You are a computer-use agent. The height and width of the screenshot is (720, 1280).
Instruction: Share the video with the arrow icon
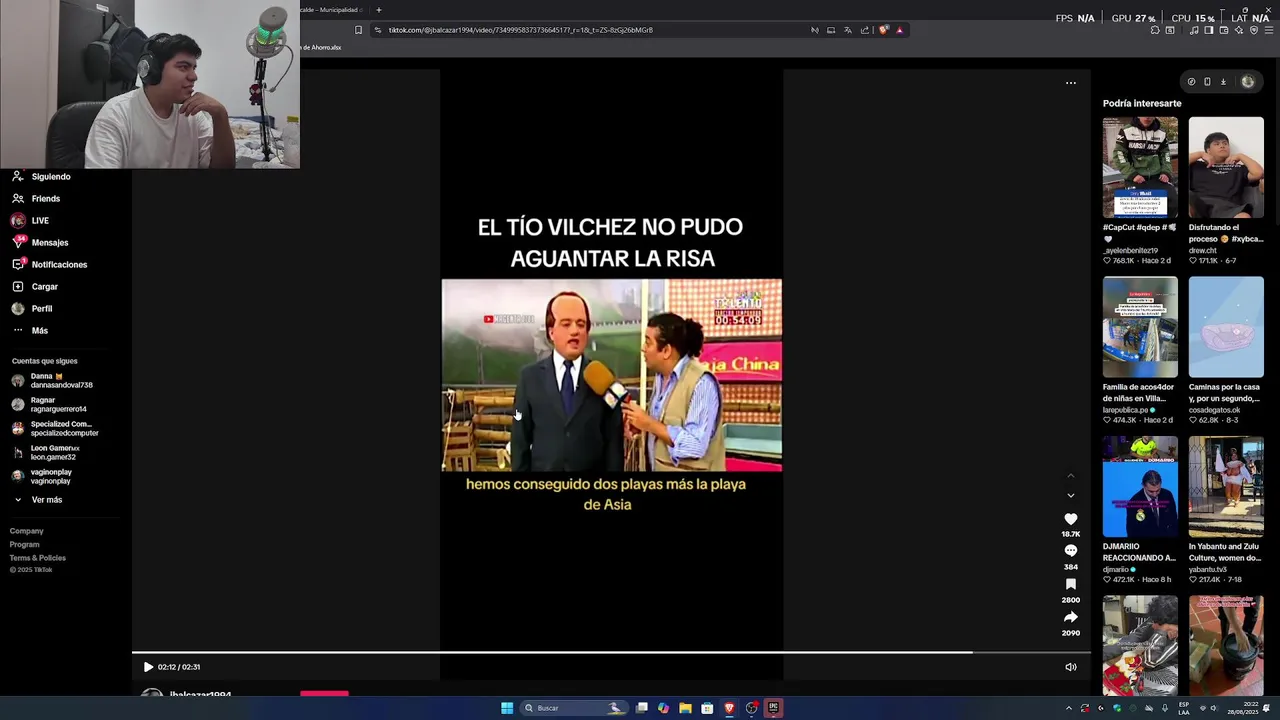[x=1070, y=617]
